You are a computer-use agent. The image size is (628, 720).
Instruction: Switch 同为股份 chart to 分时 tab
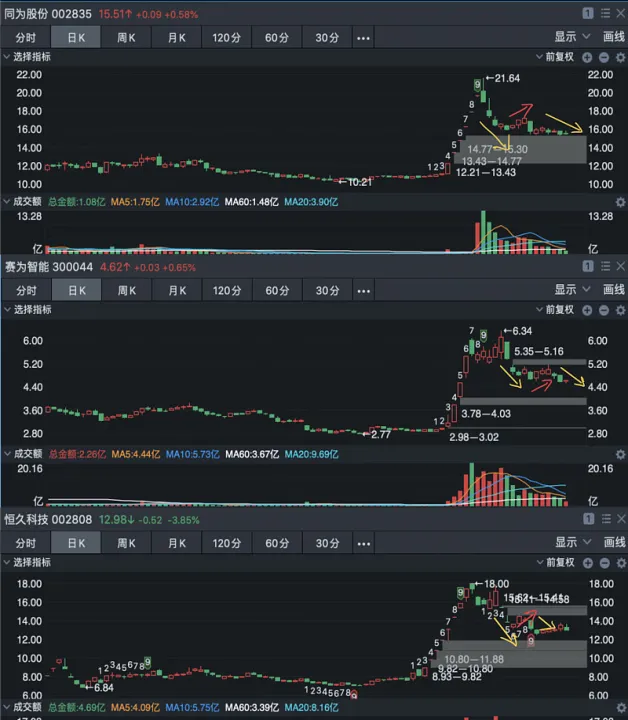[25, 38]
